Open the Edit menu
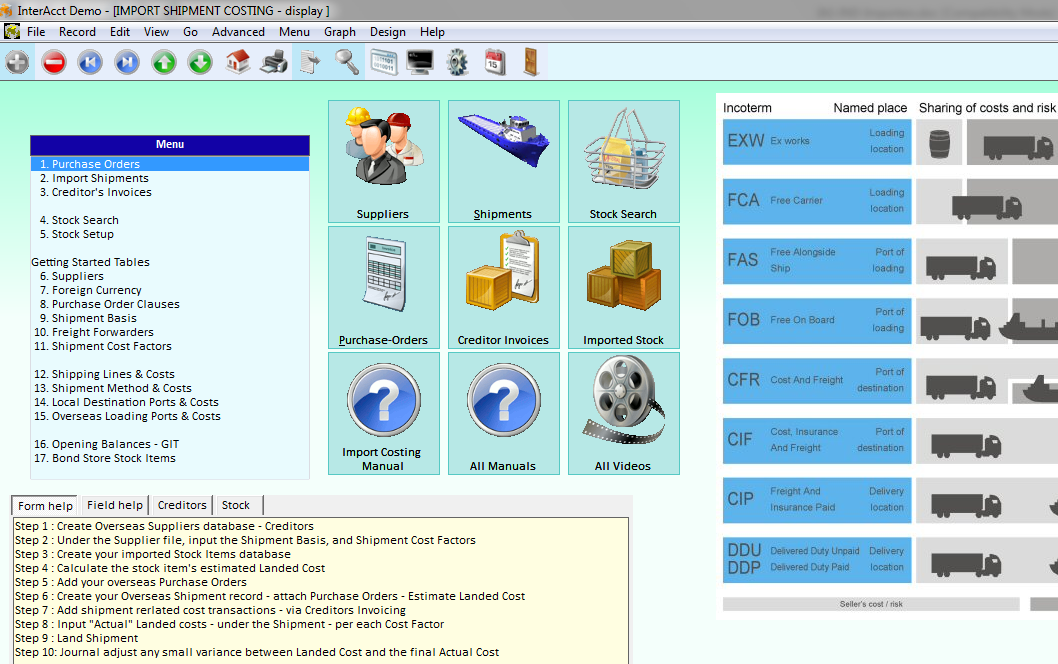The width and height of the screenshot is (1058, 664). [119, 32]
